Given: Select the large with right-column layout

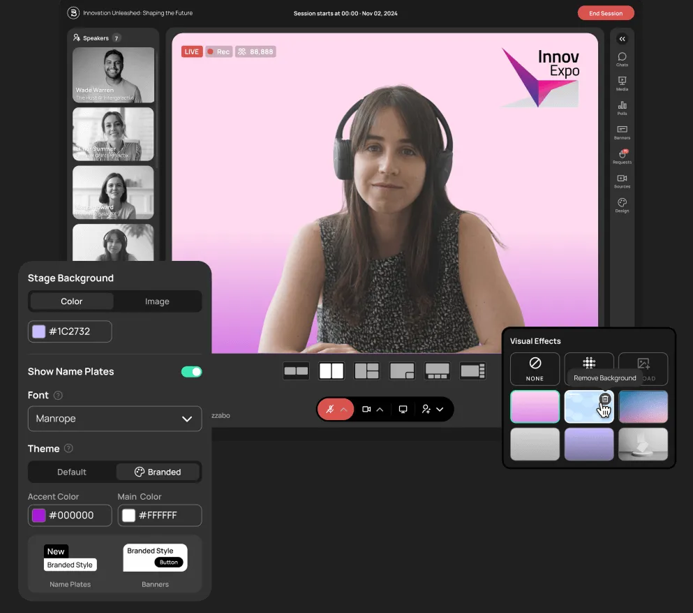Looking at the screenshot, I should click(x=472, y=371).
